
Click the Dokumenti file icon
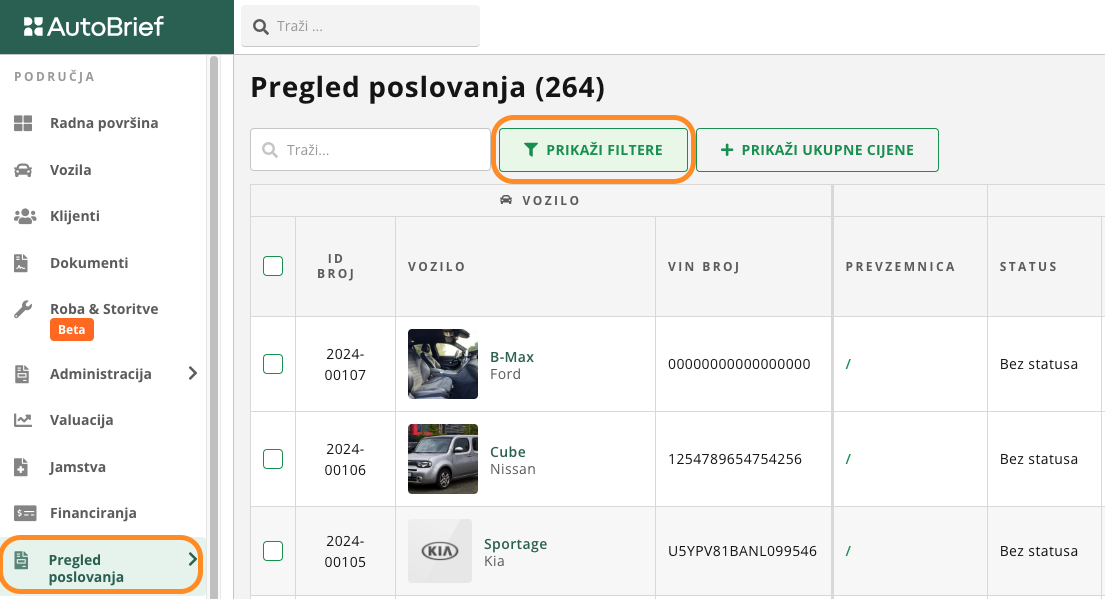[23, 263]
